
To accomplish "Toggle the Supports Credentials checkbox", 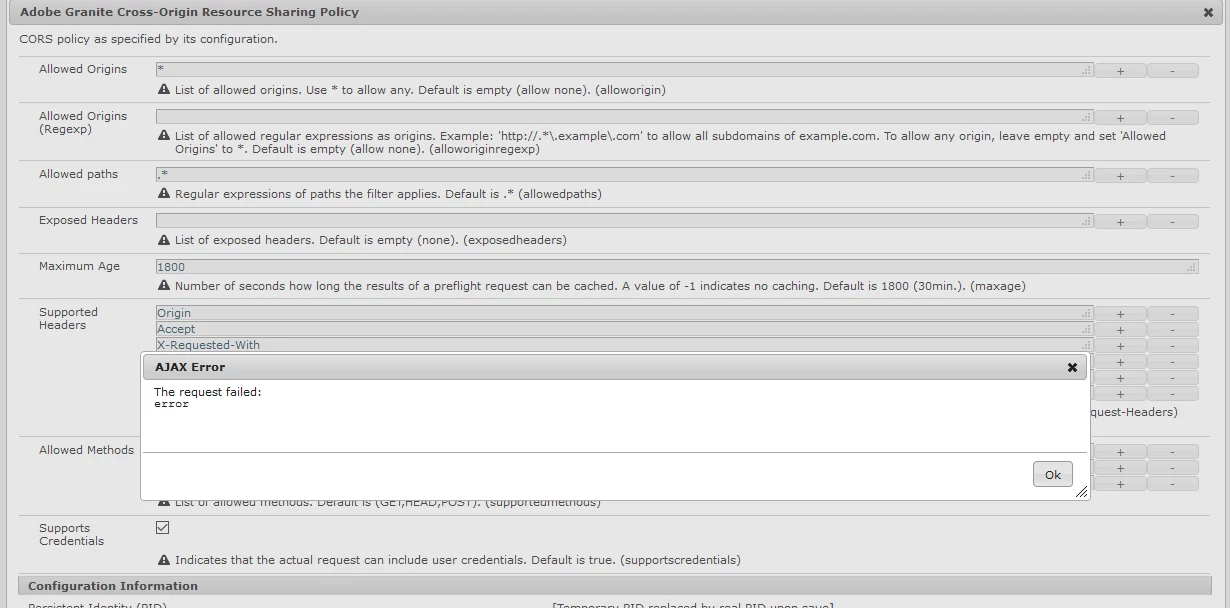I will pos(163,527).
